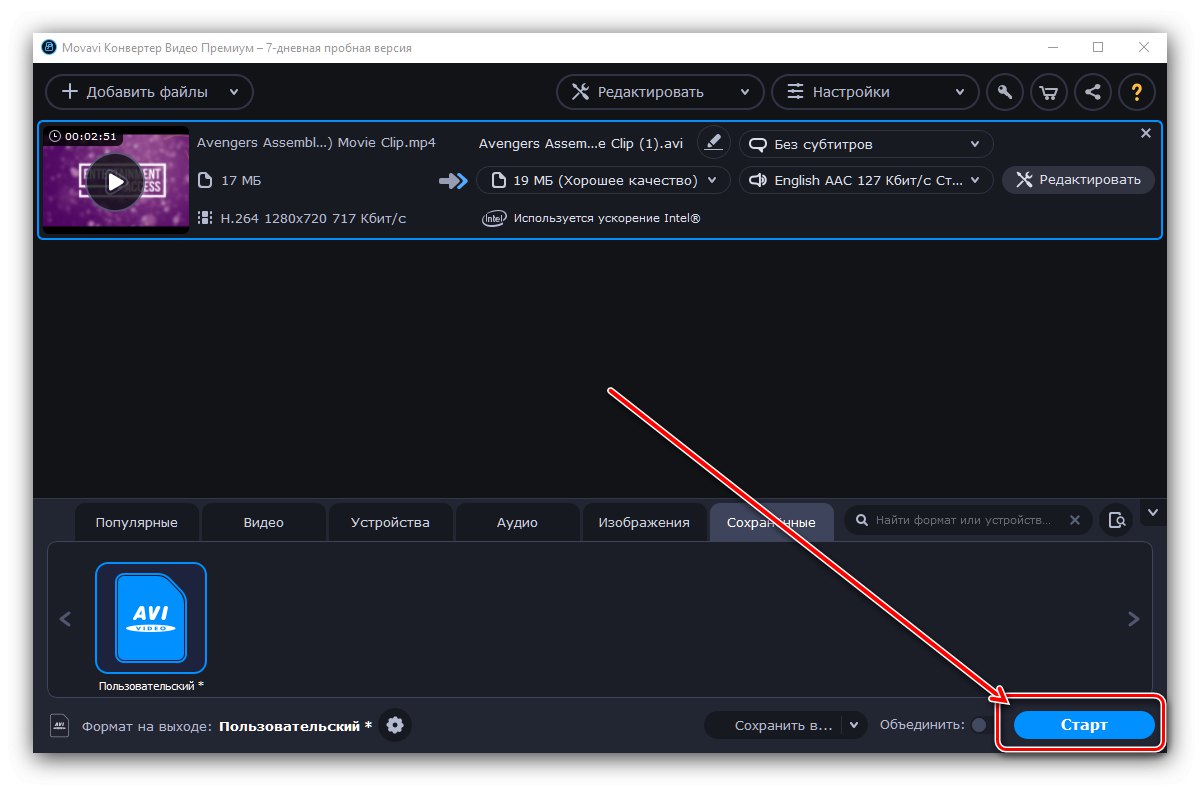1200x786 pixels.
Task: Click the Intel acceleration notice
Action: tap(591, 218)
